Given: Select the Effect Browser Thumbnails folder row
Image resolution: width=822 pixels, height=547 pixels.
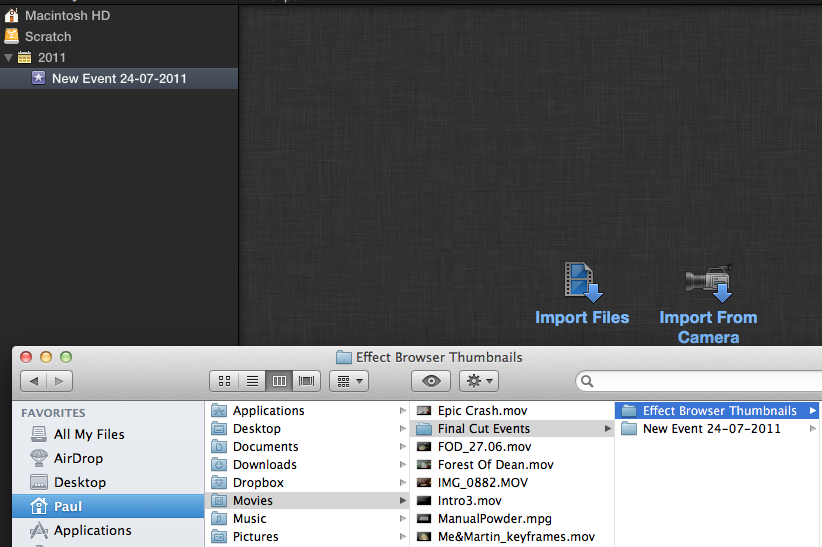Looking at the screenshot, I should click(x=718, y=411).
